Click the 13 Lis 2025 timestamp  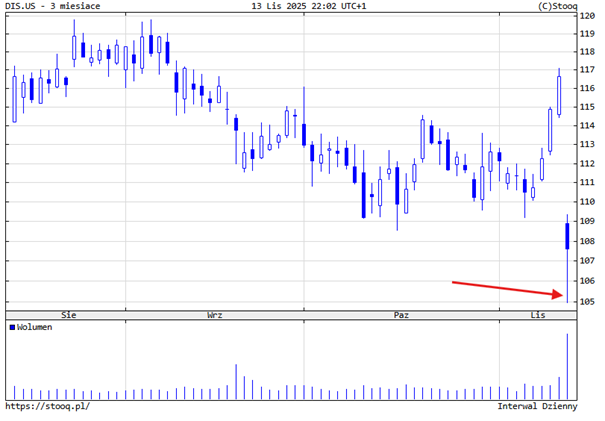[307, 6]
